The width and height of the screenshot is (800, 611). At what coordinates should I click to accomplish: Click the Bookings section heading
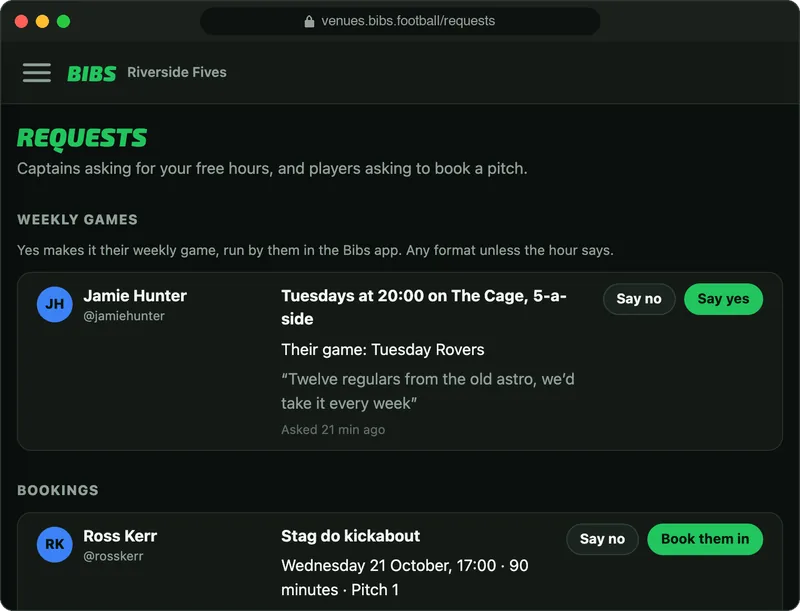[58, 491]
